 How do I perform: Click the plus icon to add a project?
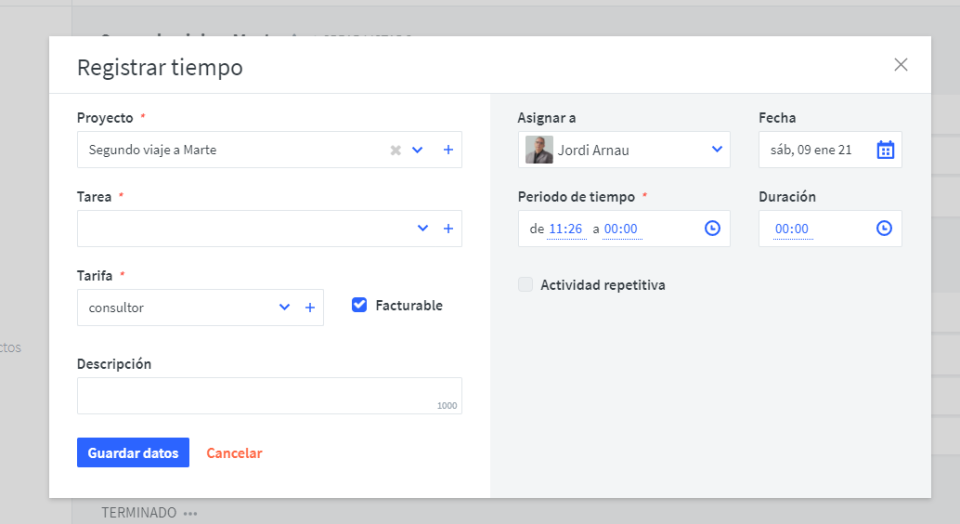pyautogui.click(x=448, y=150)
